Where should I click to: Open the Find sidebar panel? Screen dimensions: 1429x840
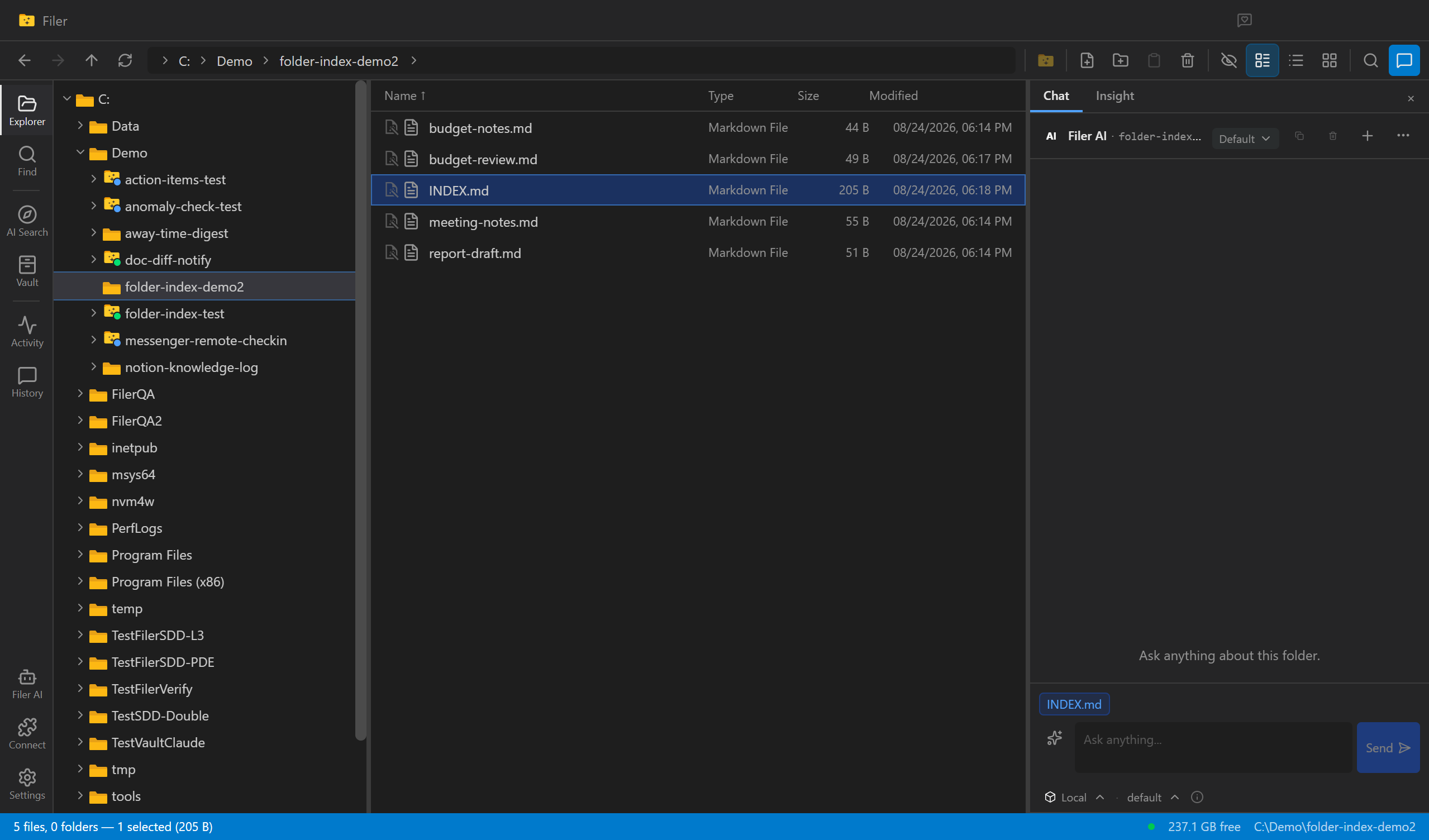pyautogui.click(x=27, y=161)
